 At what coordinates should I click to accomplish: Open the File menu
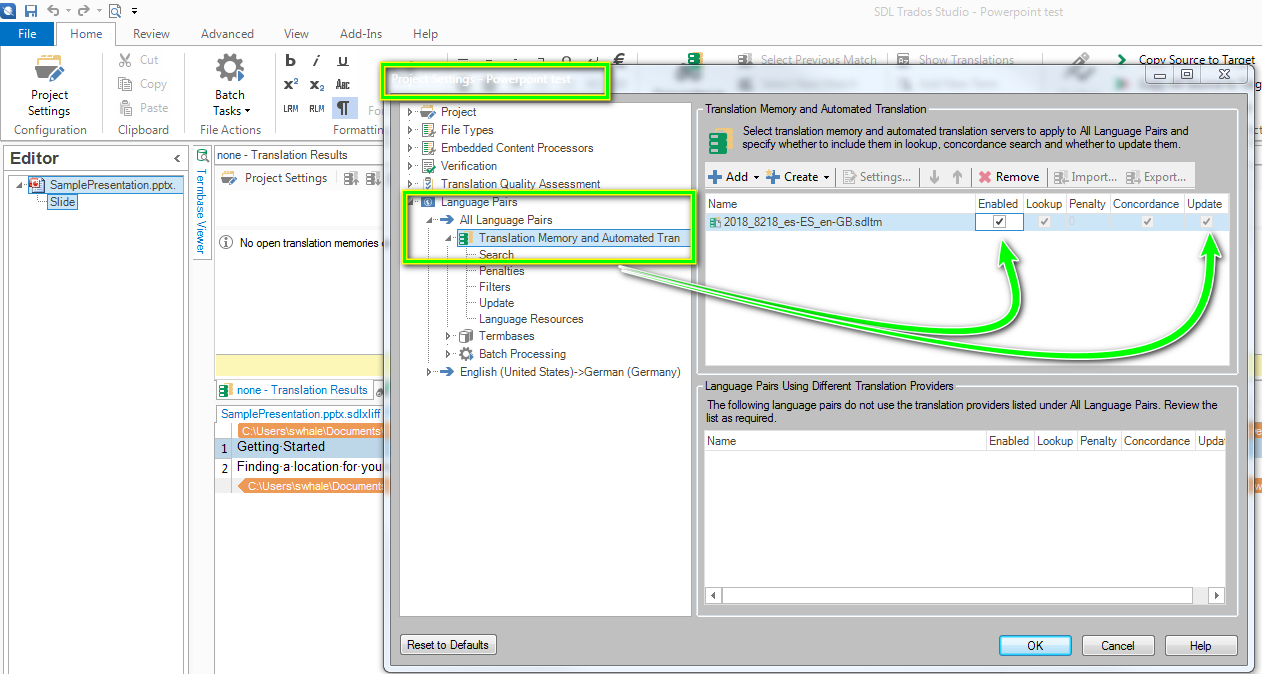click(x=28, y=34)
